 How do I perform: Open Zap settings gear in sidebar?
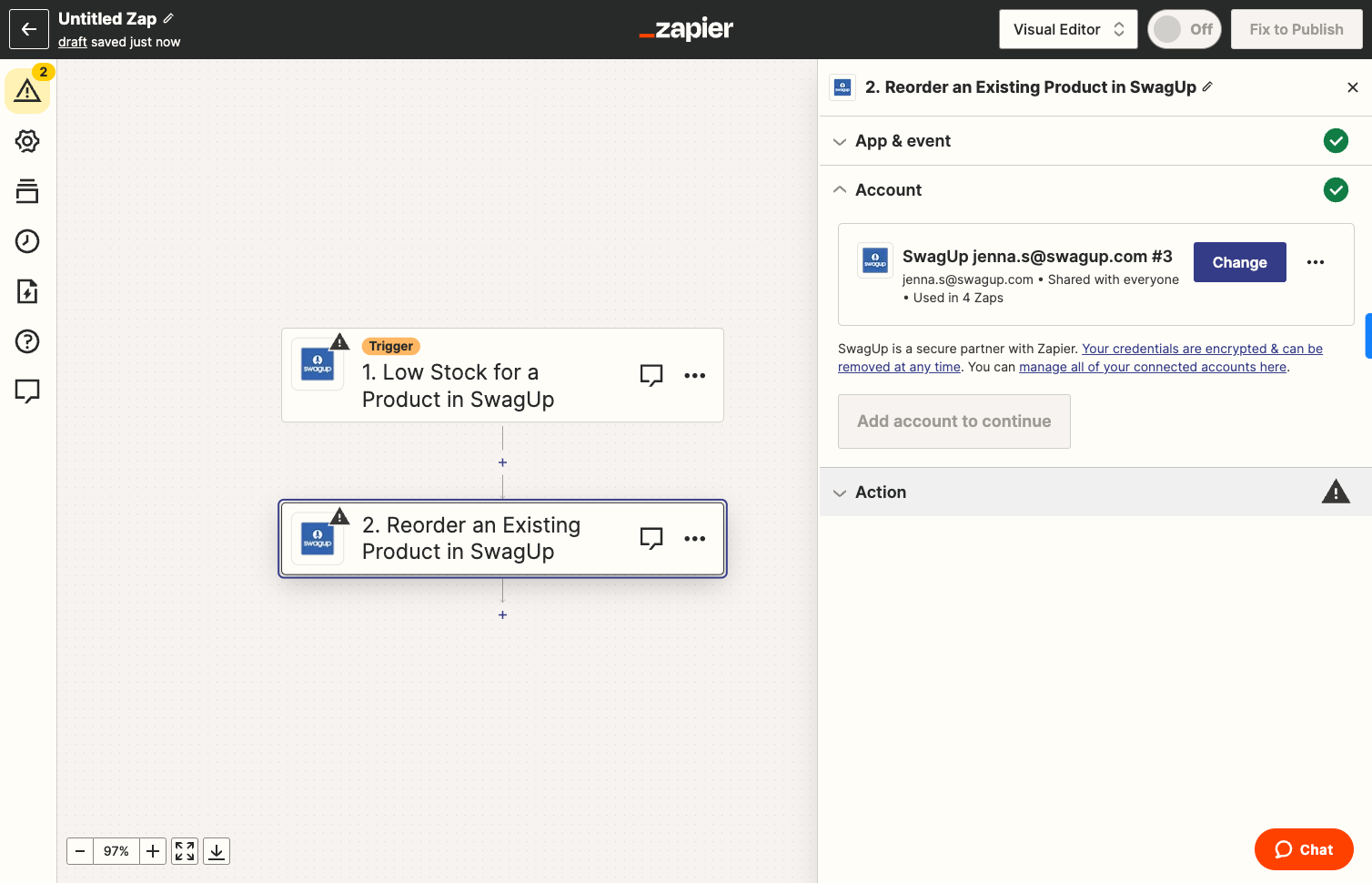tap(27, 141)
